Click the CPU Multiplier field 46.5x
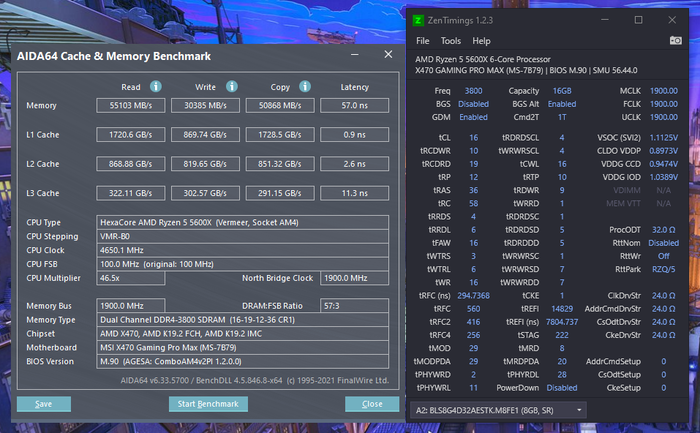Viewport: 700px width, 433px height. 131,278
